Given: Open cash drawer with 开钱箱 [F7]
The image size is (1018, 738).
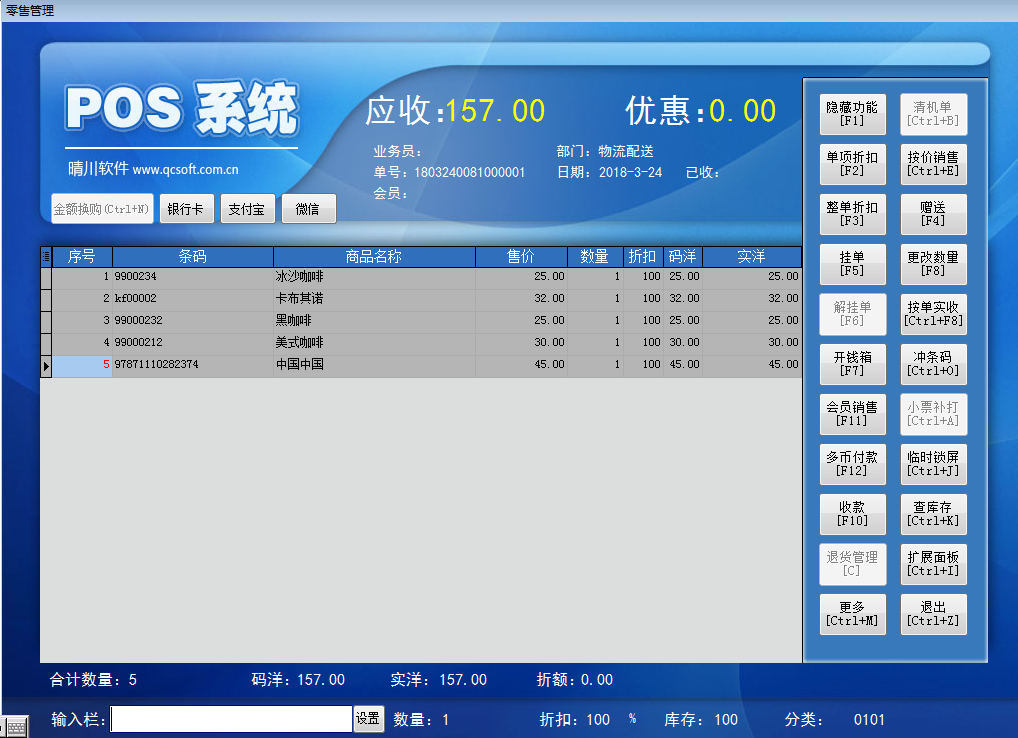Looking at the screenshot, I should 852,364.
